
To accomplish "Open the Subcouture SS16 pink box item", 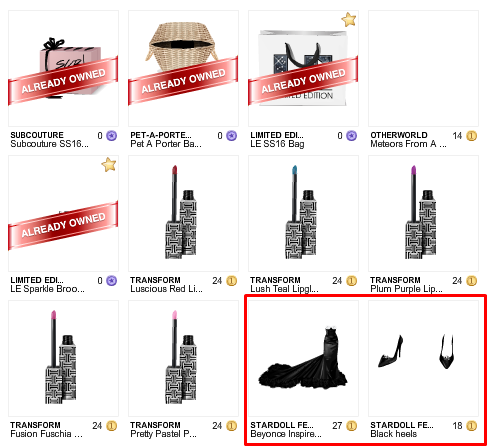I will 63,68.
